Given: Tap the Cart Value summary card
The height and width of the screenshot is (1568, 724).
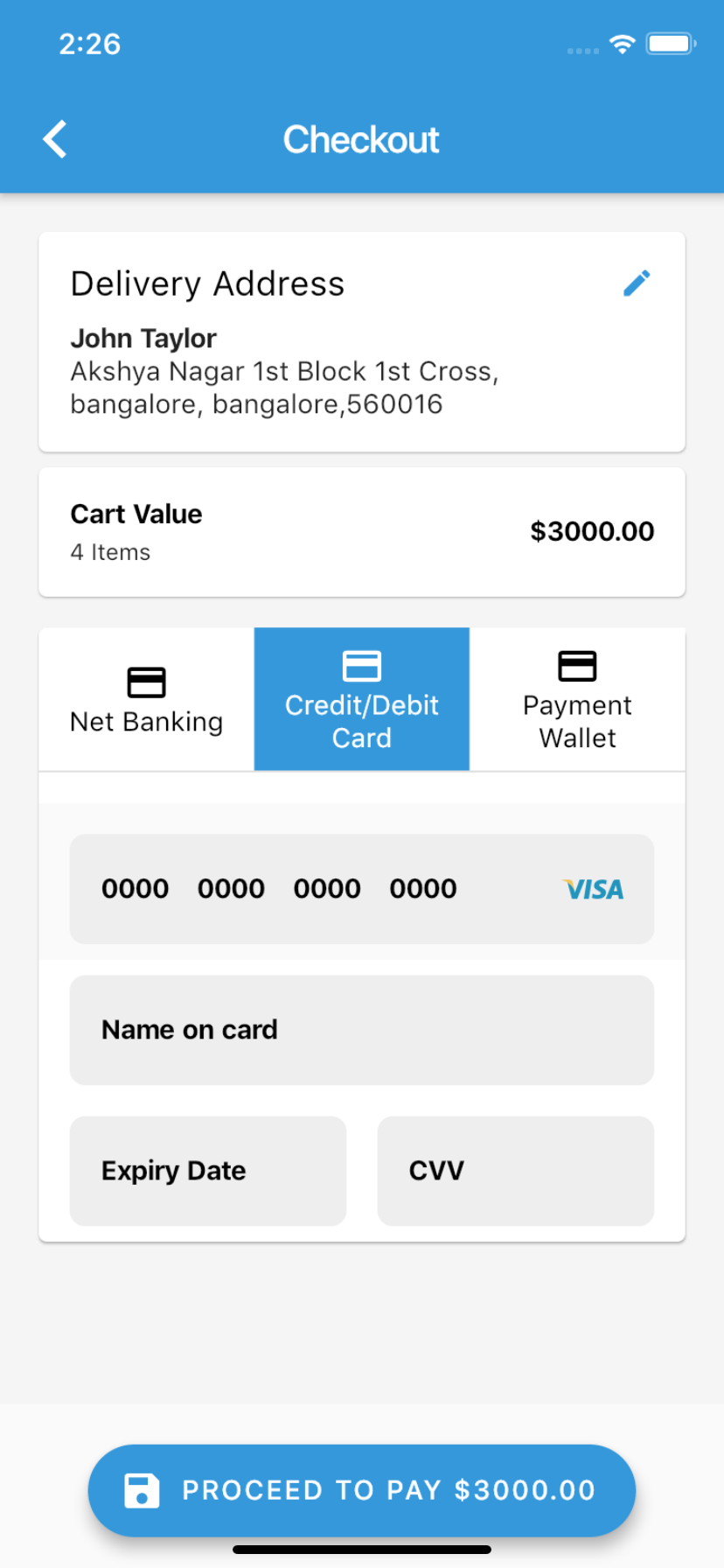Looking at the screenshot, I should (361, 532).
